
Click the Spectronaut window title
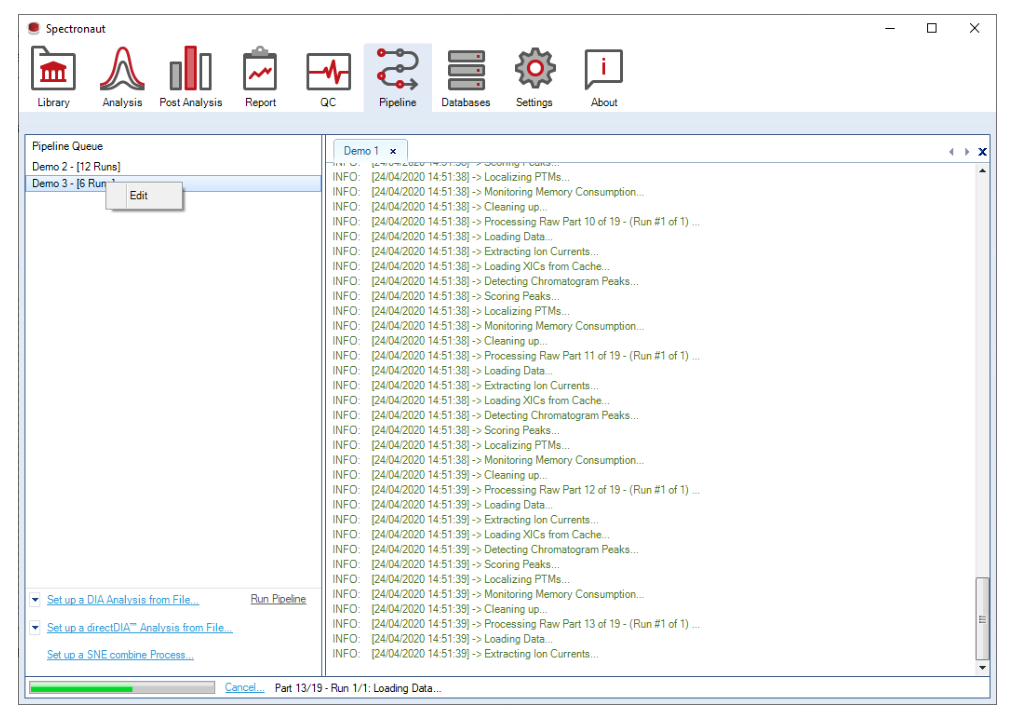75,28
